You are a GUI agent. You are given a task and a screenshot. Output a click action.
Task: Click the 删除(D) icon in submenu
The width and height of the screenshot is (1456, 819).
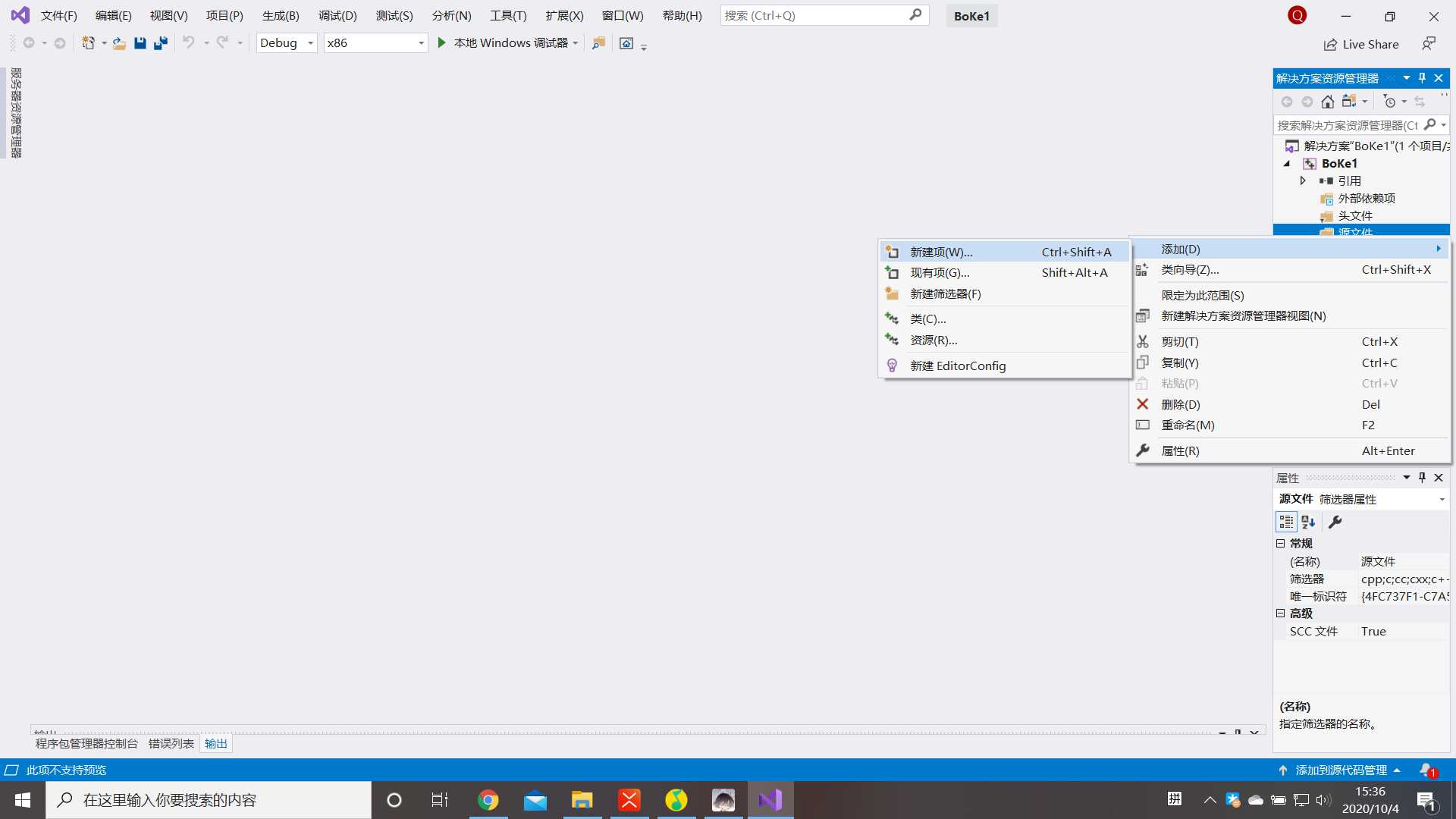click(1143, 404)
